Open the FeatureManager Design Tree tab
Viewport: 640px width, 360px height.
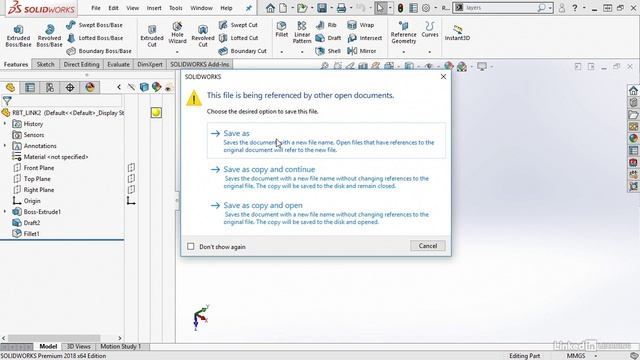[10, 87]
